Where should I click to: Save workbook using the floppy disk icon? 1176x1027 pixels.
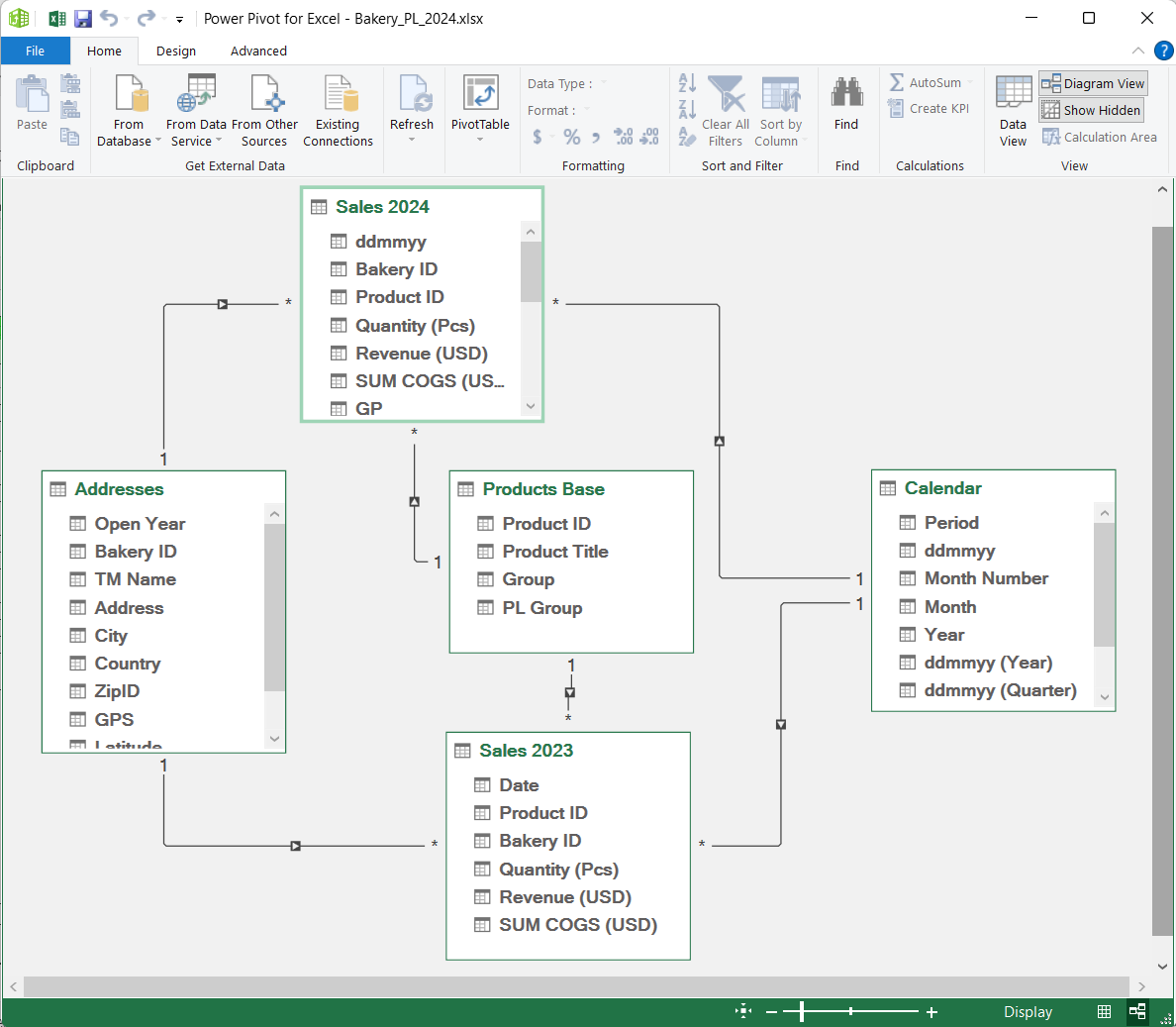click(x=83, y=19)
